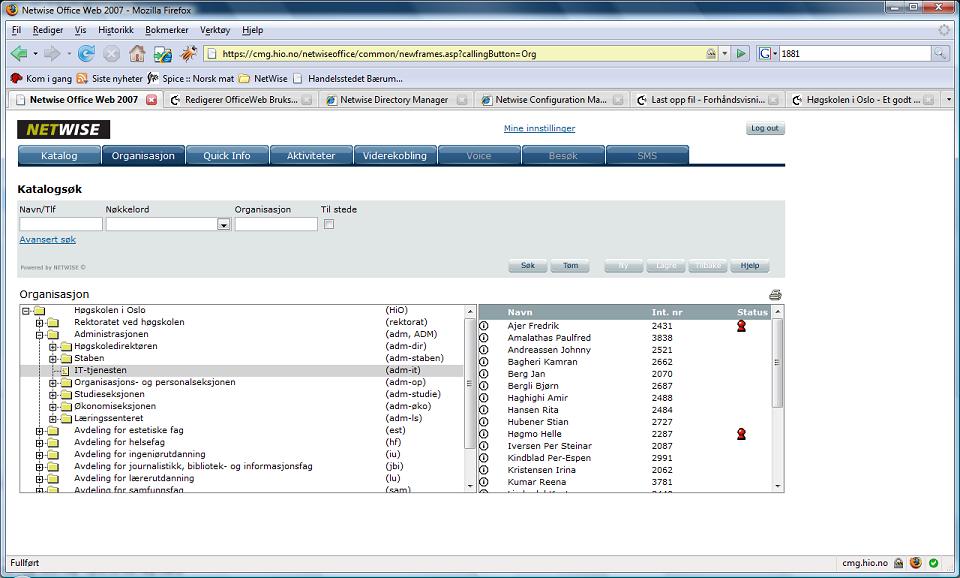Go to the home page icon

137,54
